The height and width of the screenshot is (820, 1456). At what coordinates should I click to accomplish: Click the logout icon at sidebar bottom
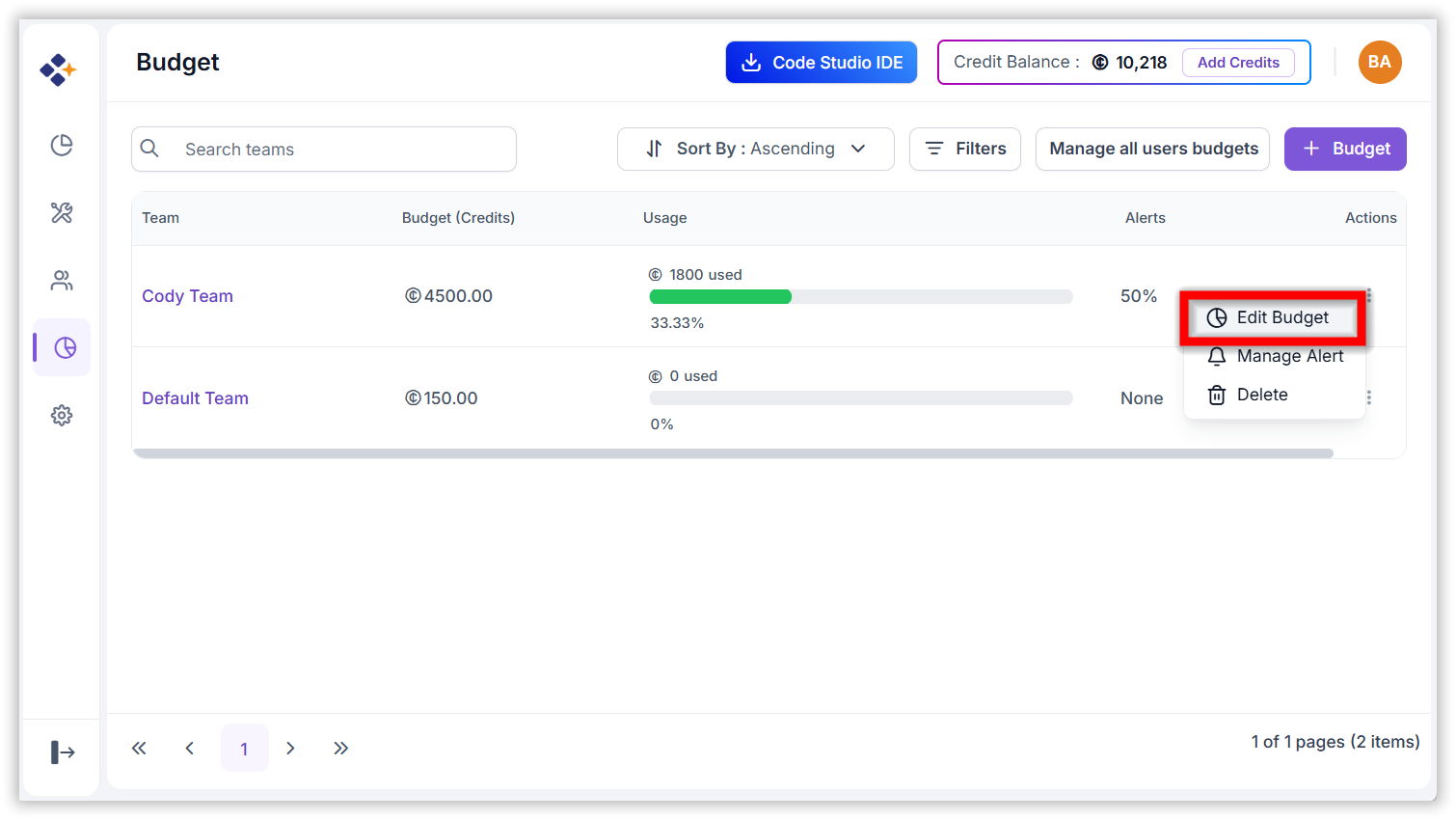[63, 752]
